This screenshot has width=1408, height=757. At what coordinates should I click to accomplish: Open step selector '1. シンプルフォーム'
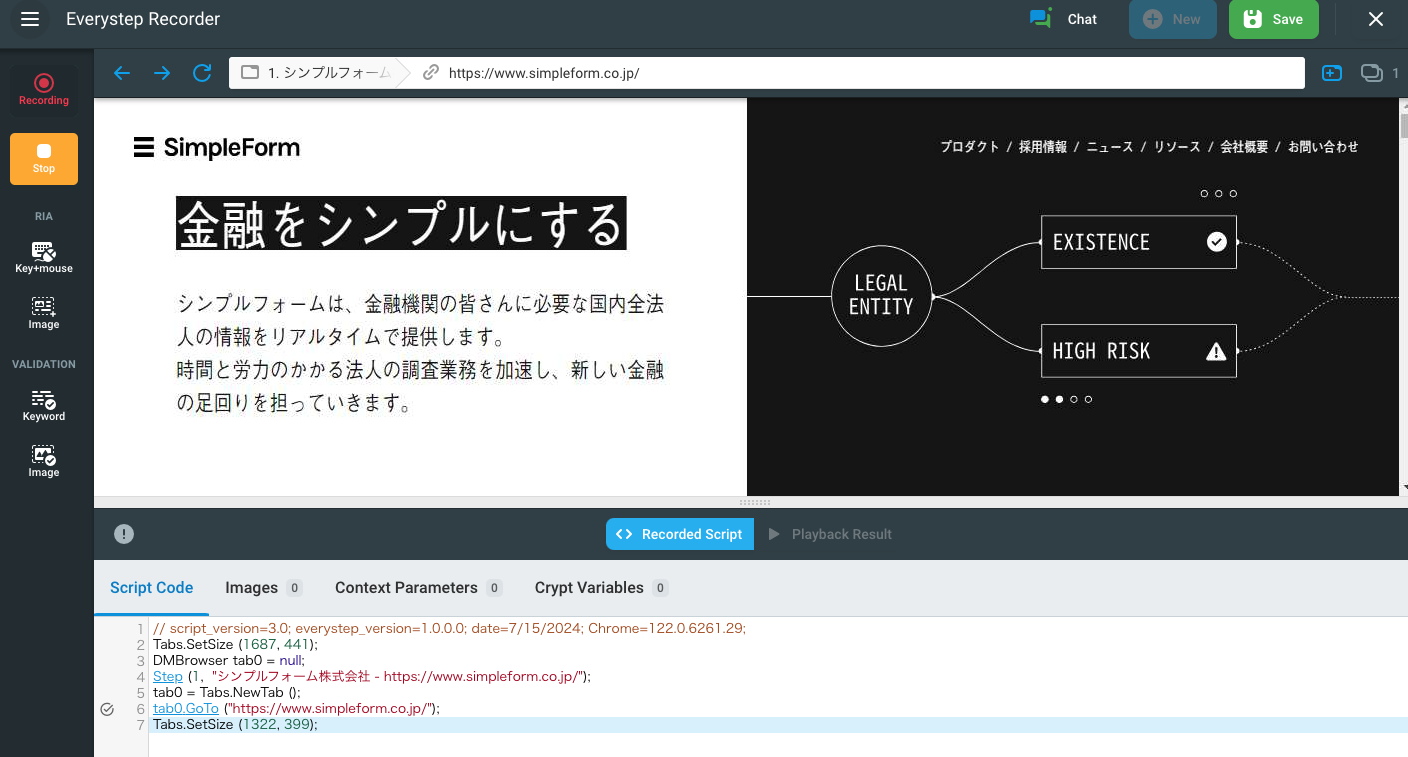319,73
